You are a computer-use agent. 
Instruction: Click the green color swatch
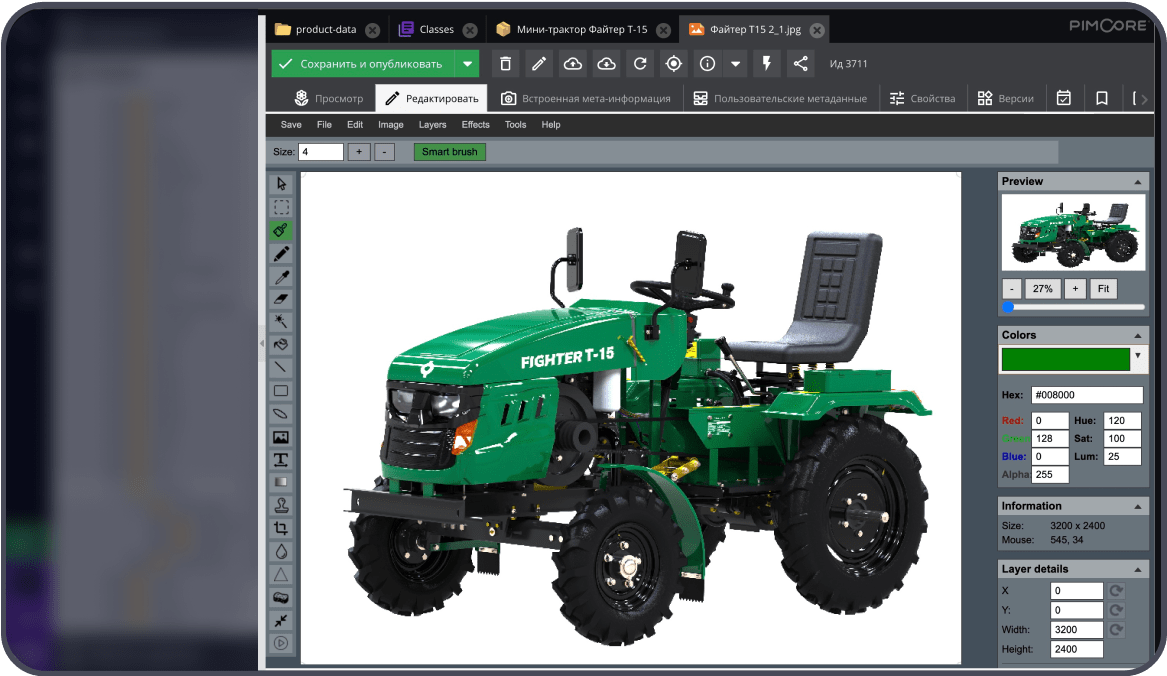tap(1065, 359)
